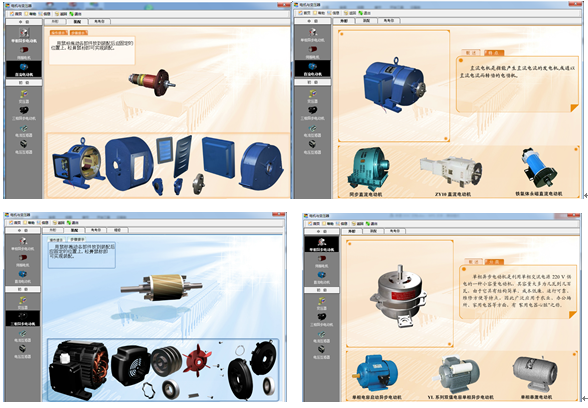Expand 初级 sidebar header in black motor assembly window

pos(23,290)
